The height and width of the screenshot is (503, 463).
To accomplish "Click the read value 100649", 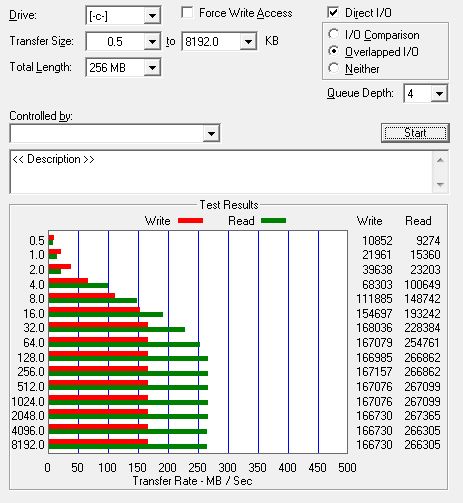I will pos(422,285).
